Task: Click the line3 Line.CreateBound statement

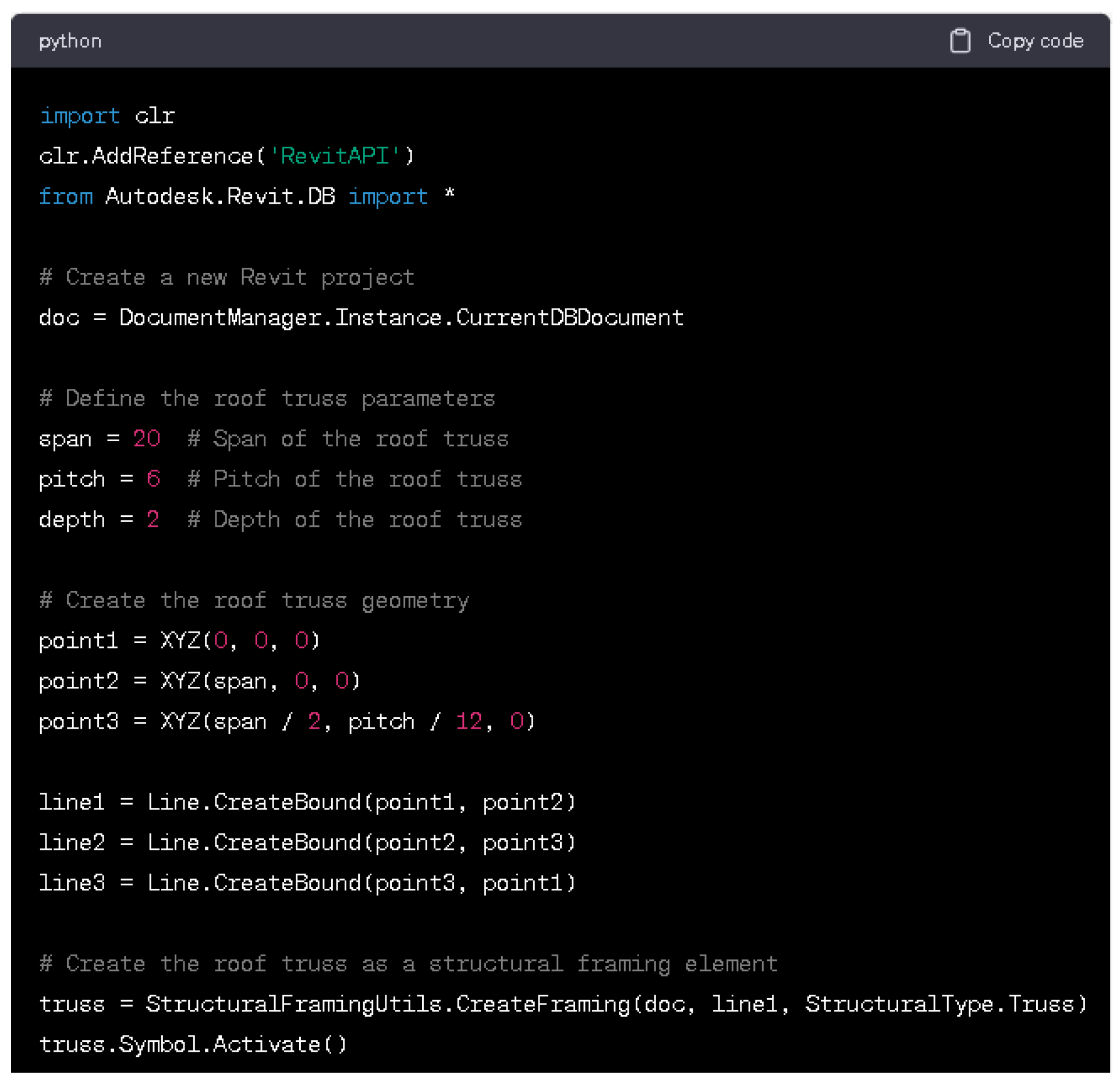Action: tap(307, 884)
